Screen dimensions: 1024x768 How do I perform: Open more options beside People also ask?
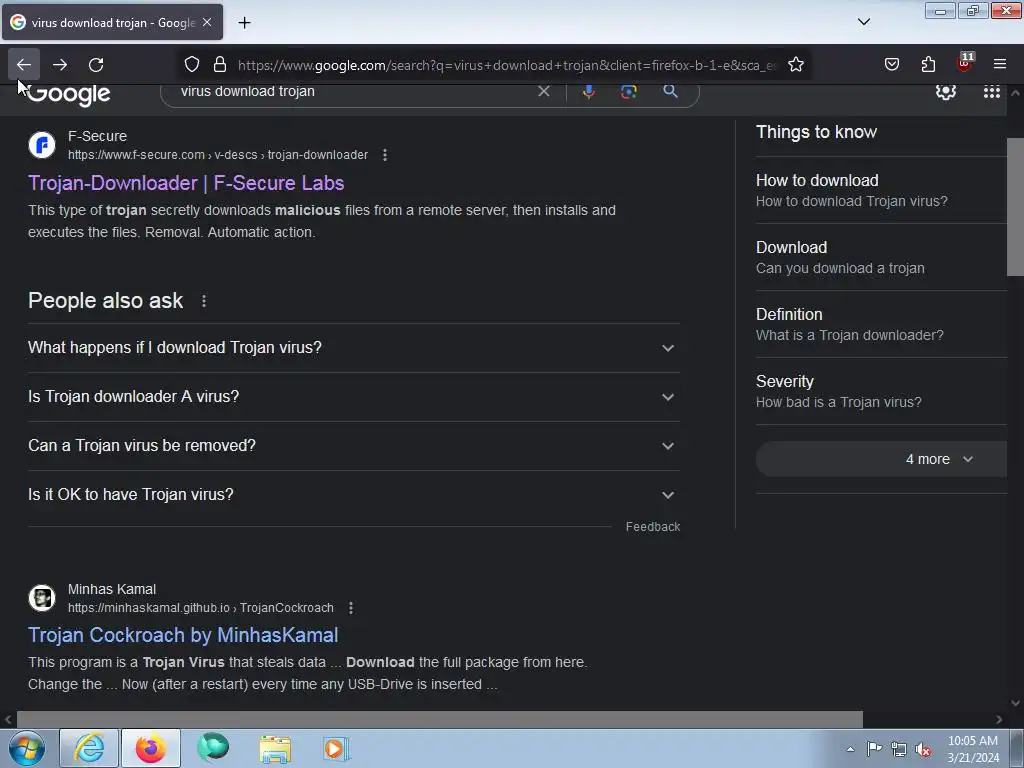point(204,301)
